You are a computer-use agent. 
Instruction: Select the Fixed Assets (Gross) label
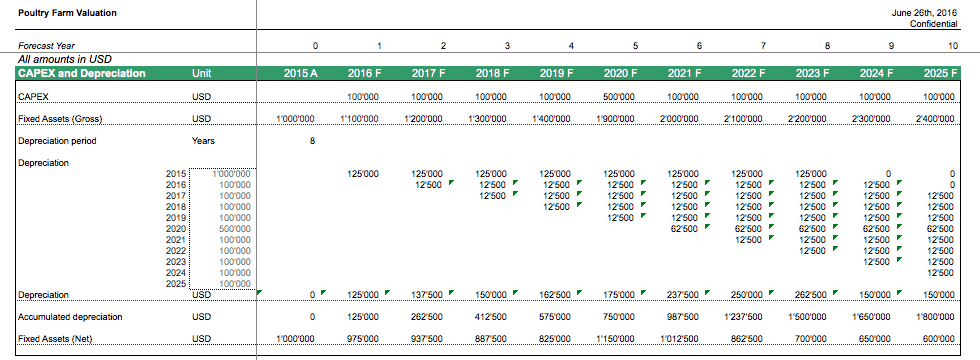tap(60, 119)
